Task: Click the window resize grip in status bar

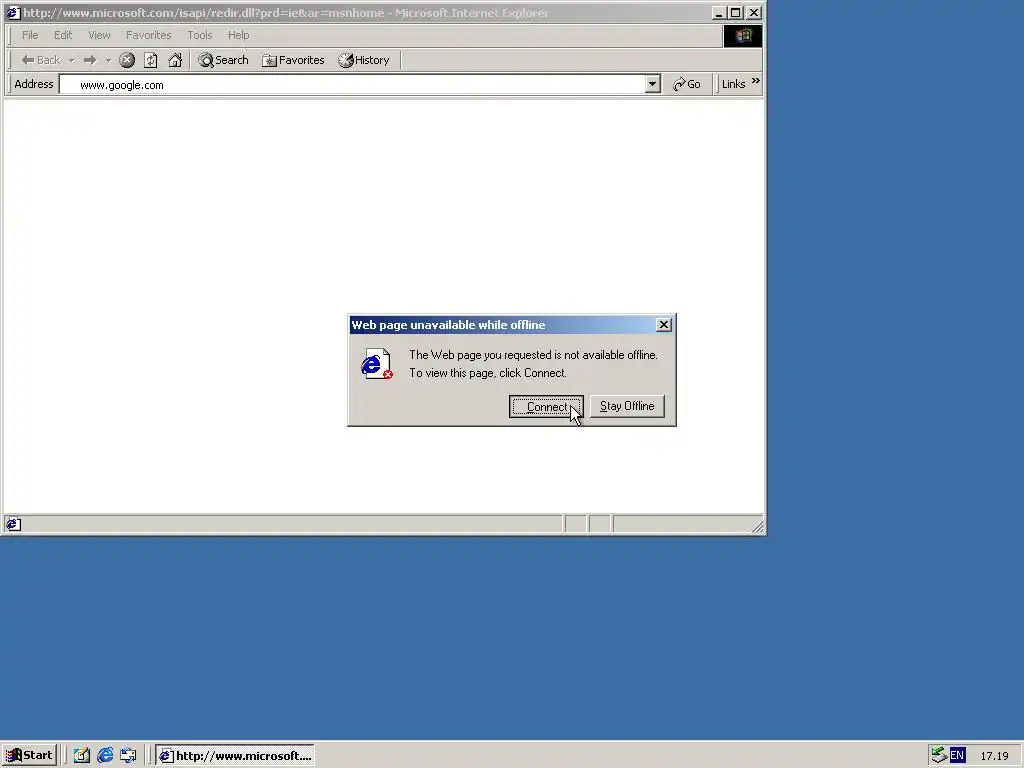Action: 757,526
